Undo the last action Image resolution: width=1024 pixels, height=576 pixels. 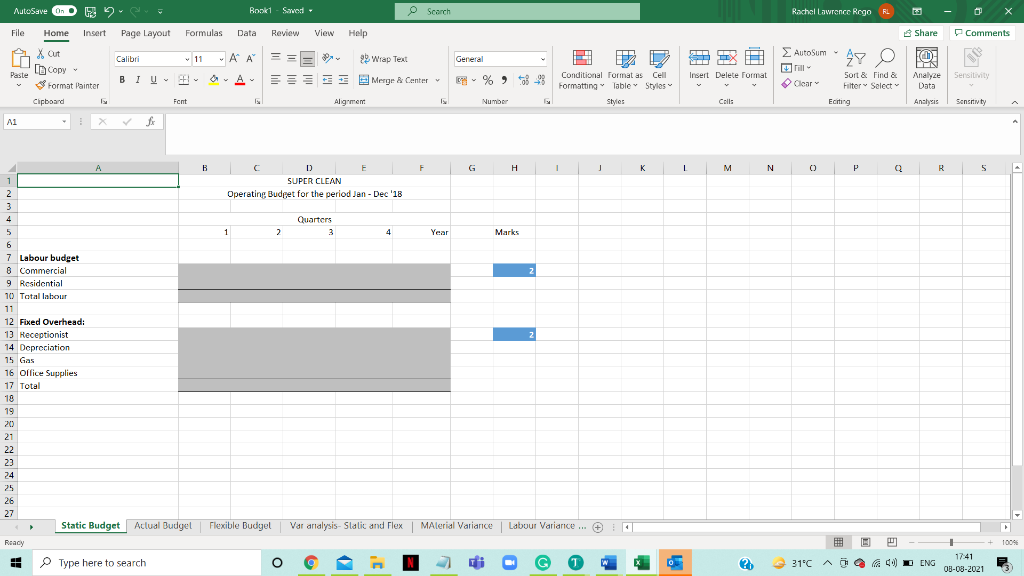109,11
